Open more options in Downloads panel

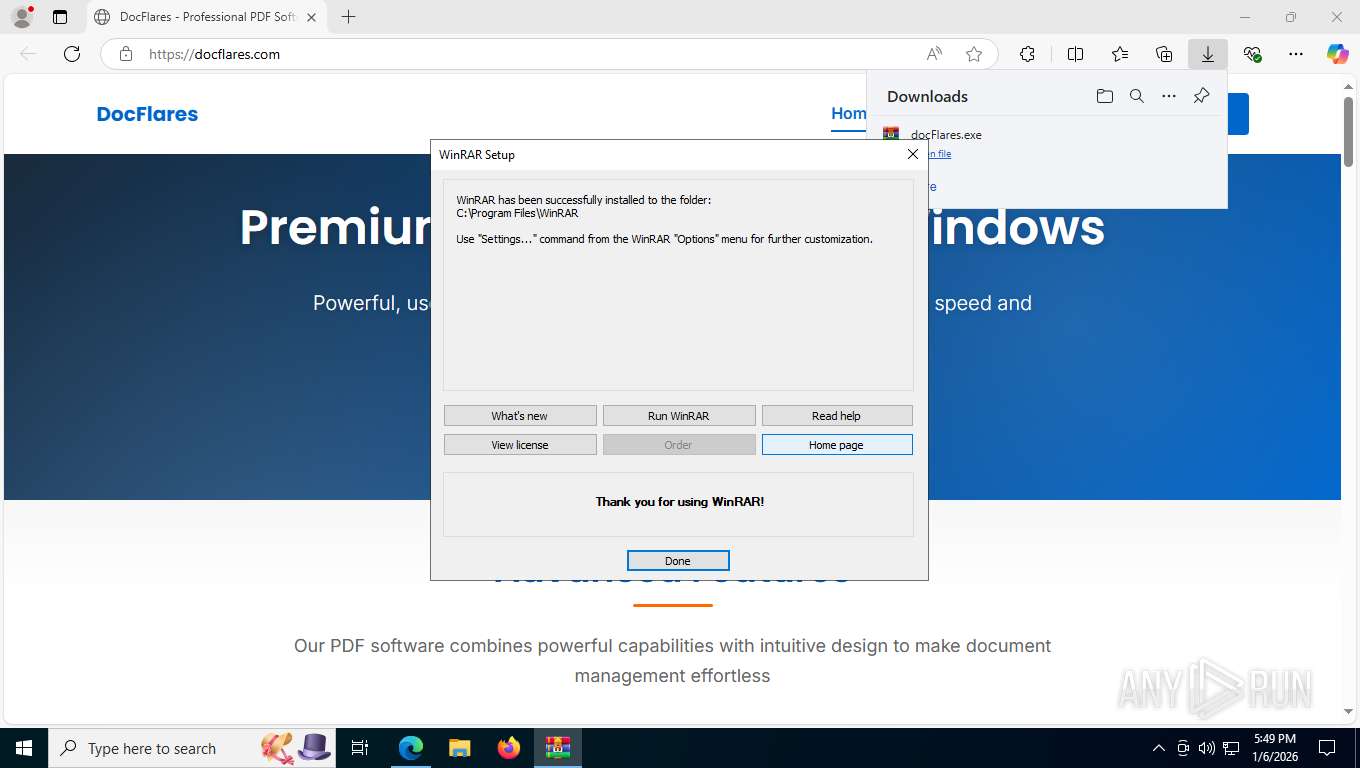[1169, 96]
